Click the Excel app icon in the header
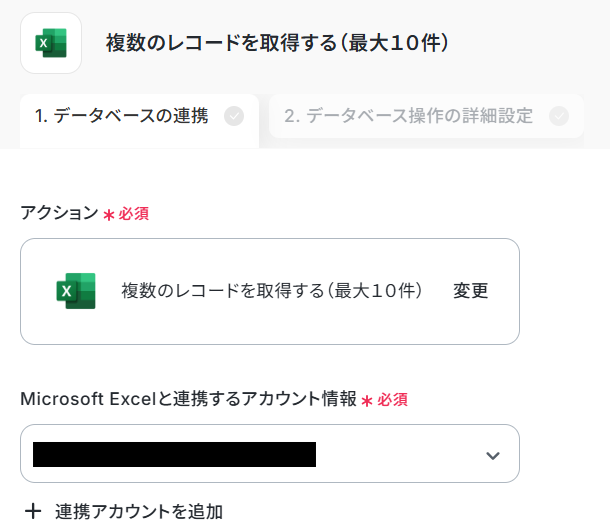The height and width of the screenshot is (532, 610). click(51, 43)
